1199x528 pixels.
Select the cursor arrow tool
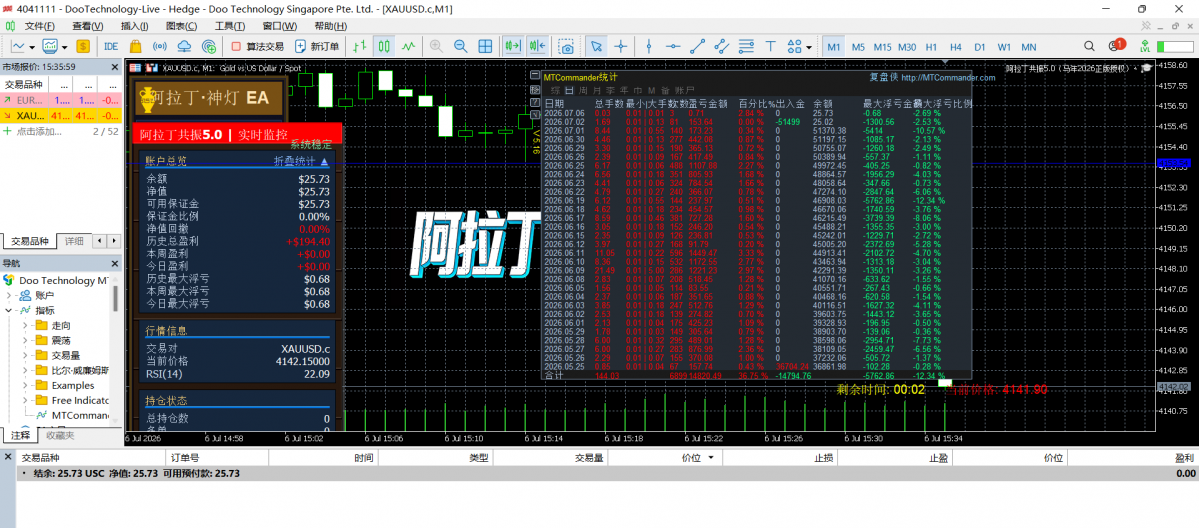coord(595,46)
